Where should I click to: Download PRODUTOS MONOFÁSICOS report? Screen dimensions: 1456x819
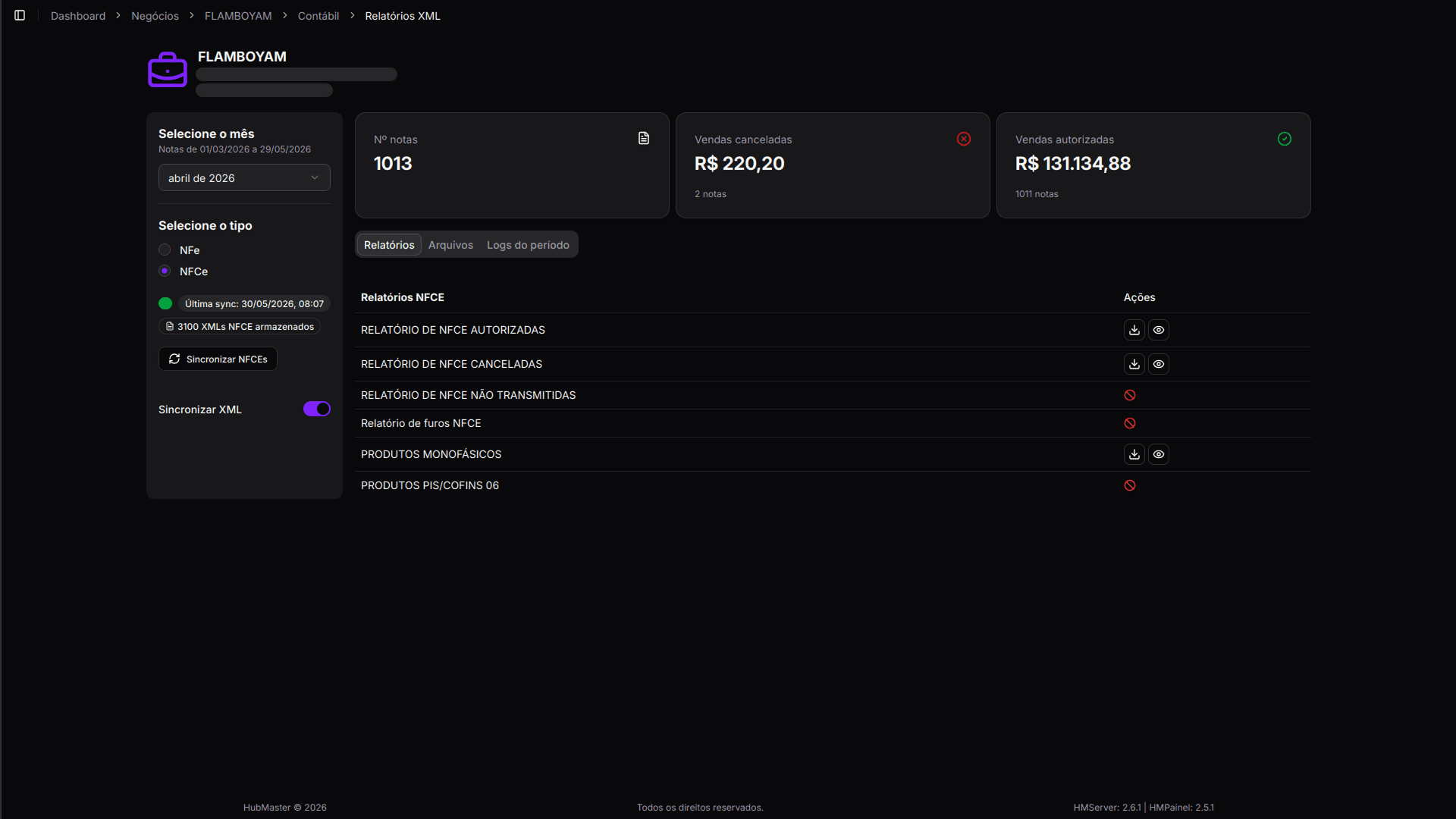(x=1134, y=454)
